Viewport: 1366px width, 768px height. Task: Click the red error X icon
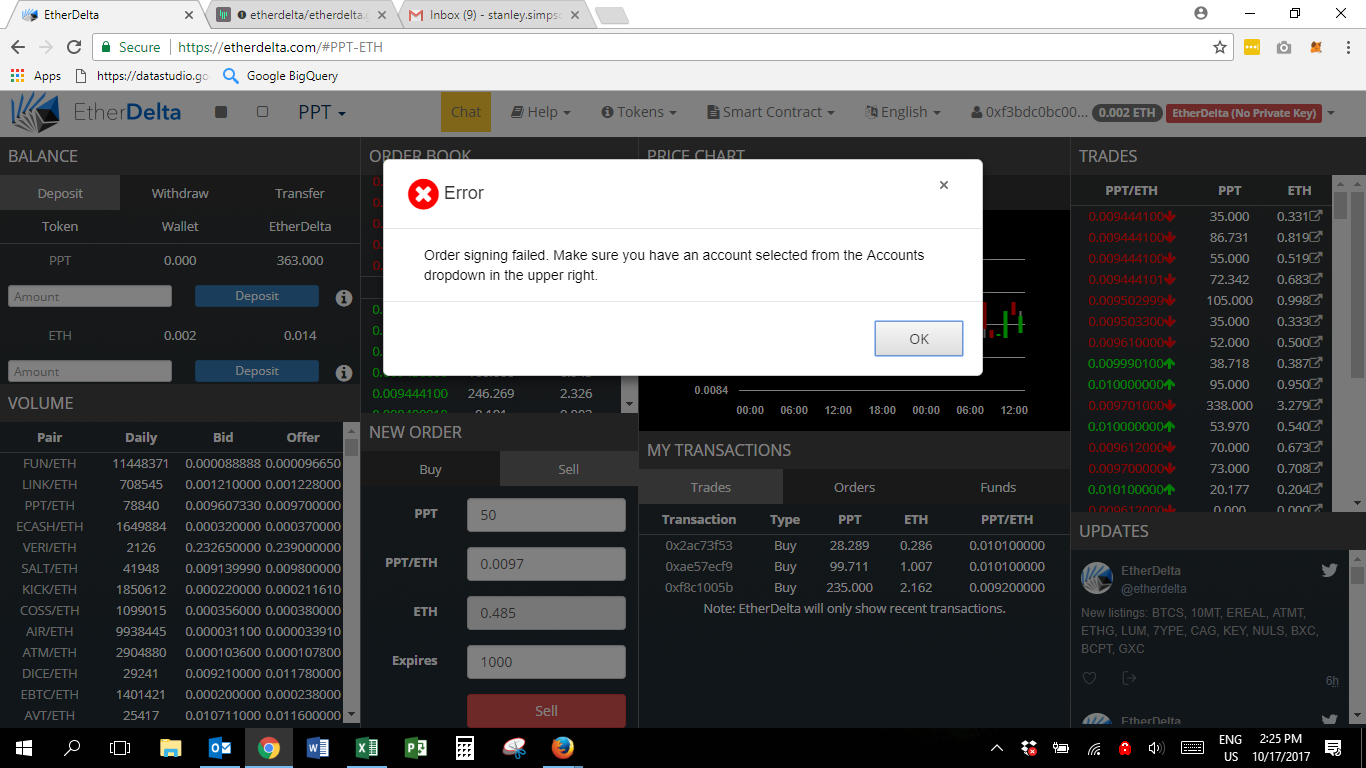coord(423,194)
